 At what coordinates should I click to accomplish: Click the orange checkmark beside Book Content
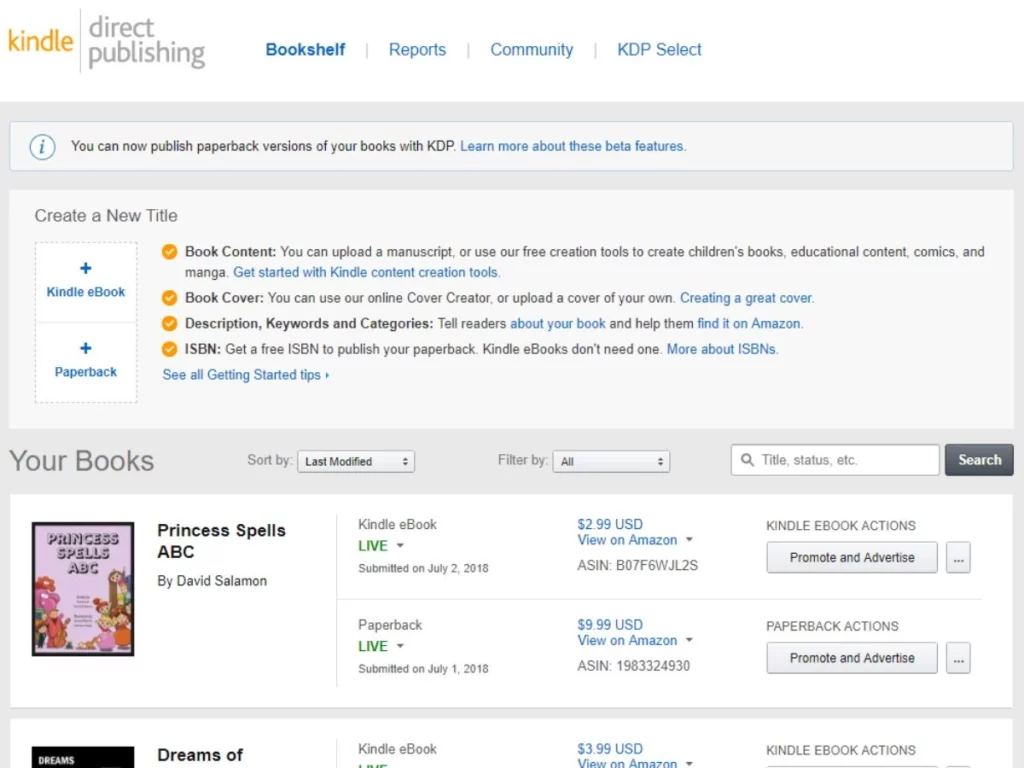(169, 252)
